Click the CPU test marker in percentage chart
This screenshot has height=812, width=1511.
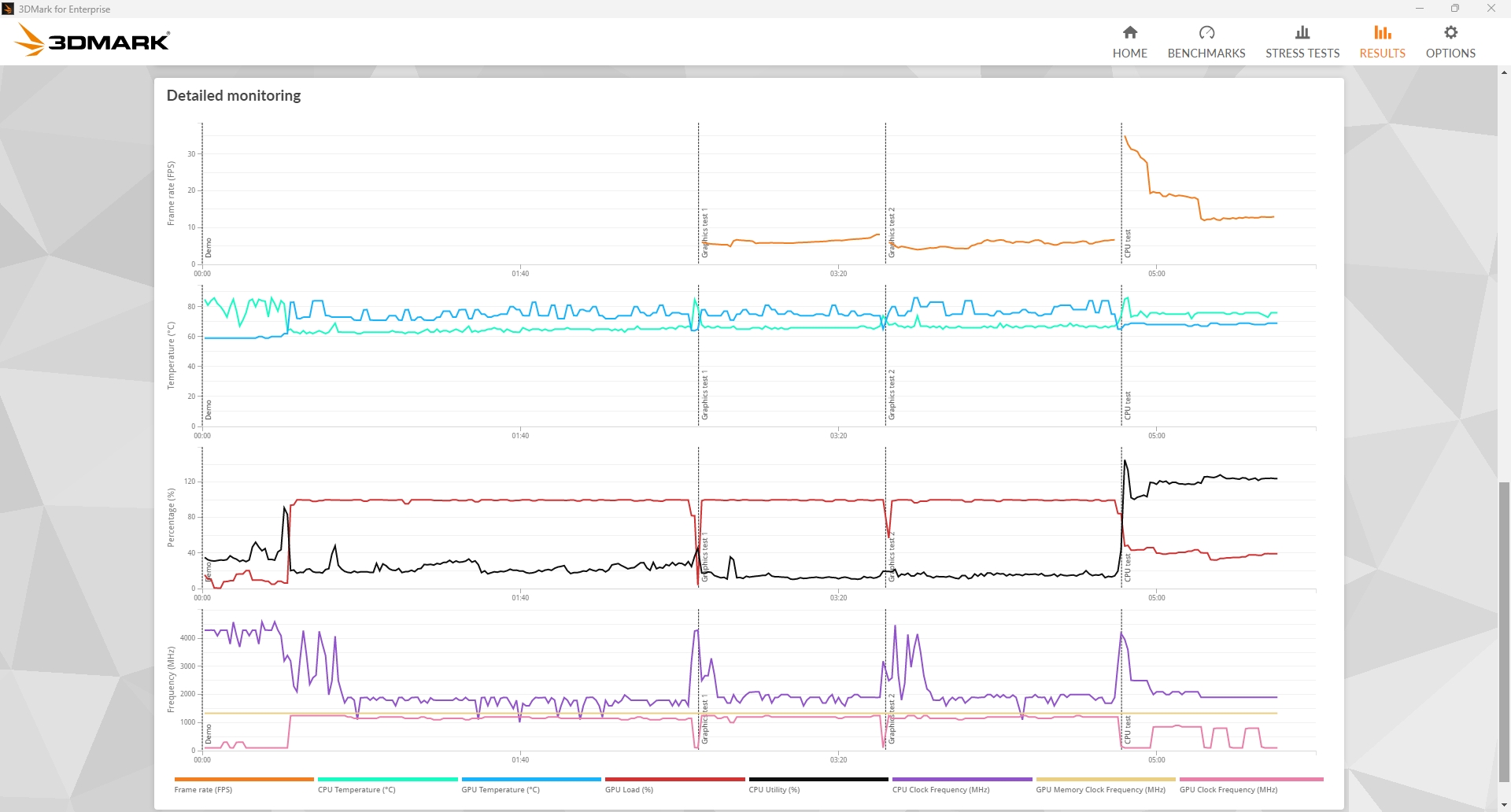pos(1128,567)
